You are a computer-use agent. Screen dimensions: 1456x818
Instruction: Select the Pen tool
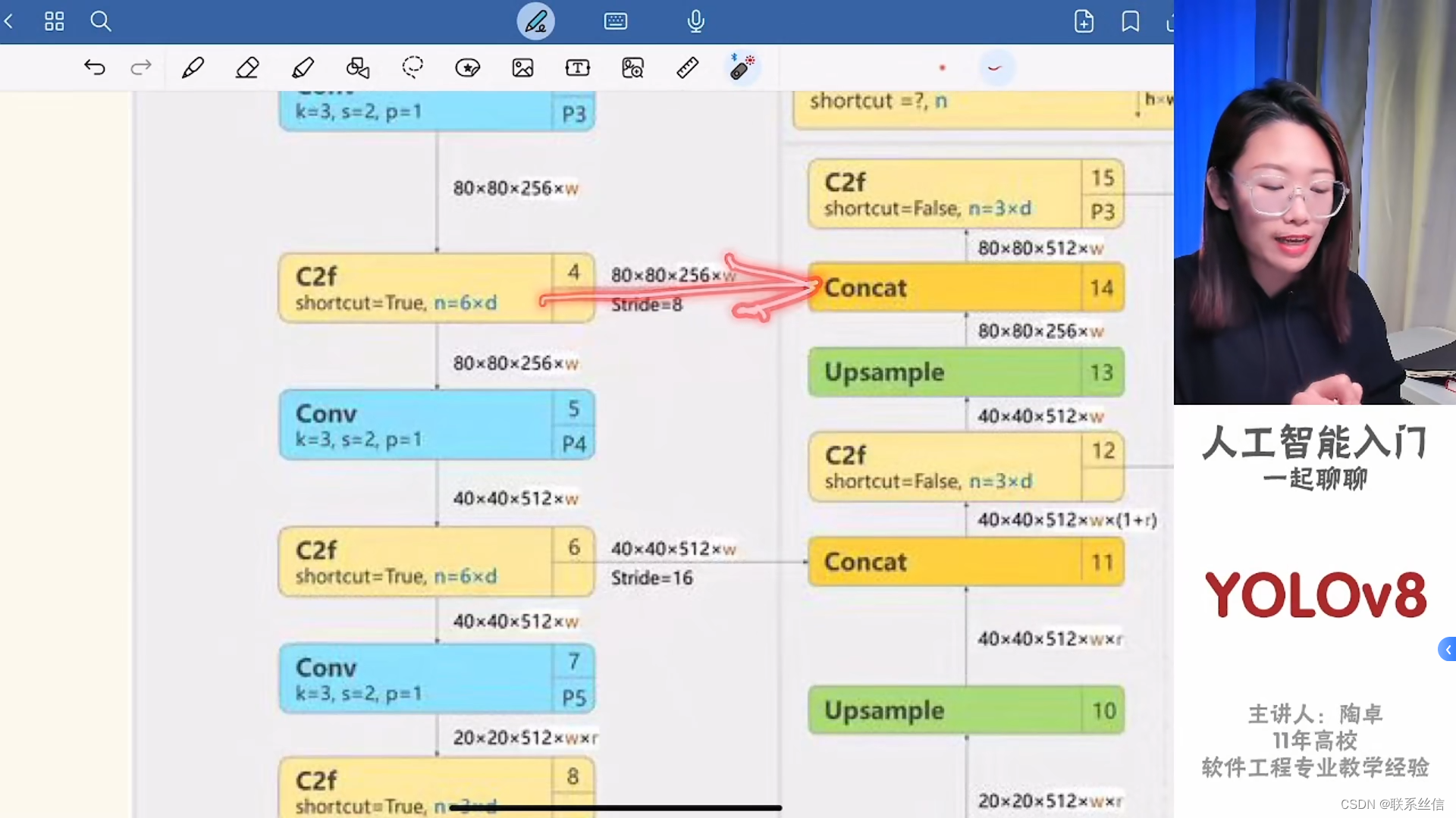(x=193, y=67)
